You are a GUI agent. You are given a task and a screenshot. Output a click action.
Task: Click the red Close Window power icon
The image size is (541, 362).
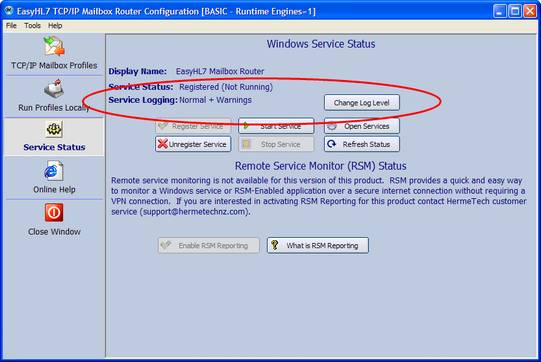(x=54, y=212)
